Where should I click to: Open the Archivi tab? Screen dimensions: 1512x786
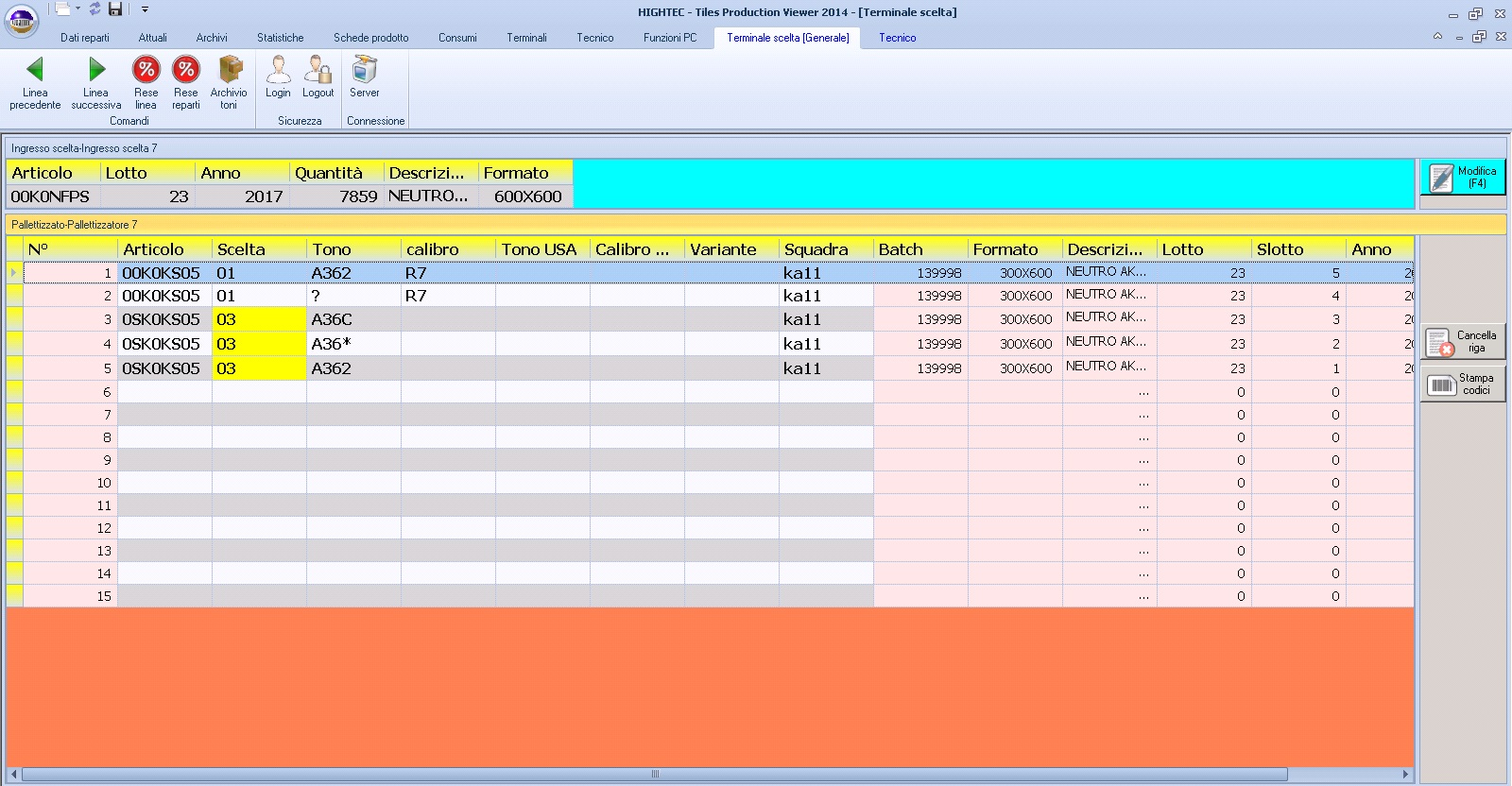point(212,38)
